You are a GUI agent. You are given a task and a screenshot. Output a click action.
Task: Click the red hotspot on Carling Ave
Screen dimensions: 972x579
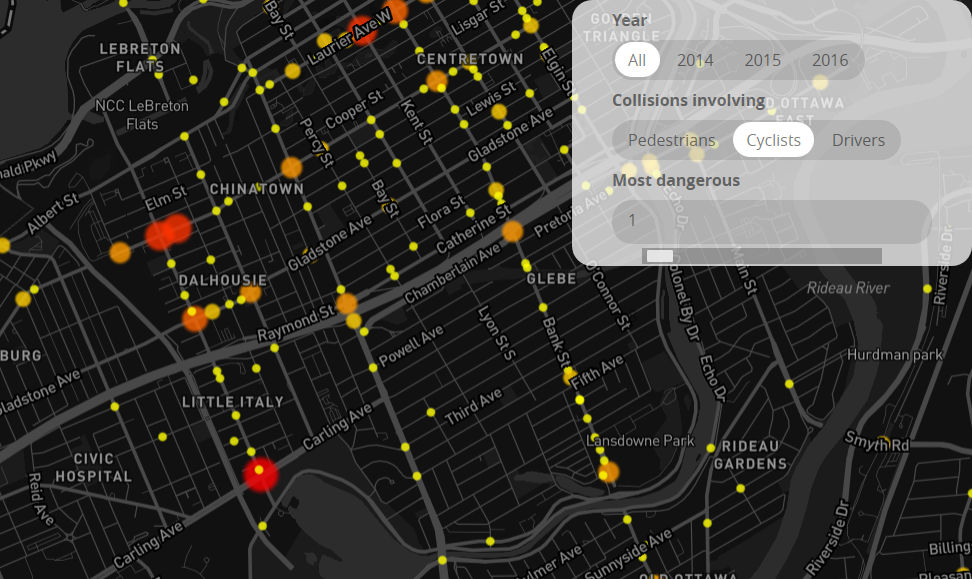point(260,475)
